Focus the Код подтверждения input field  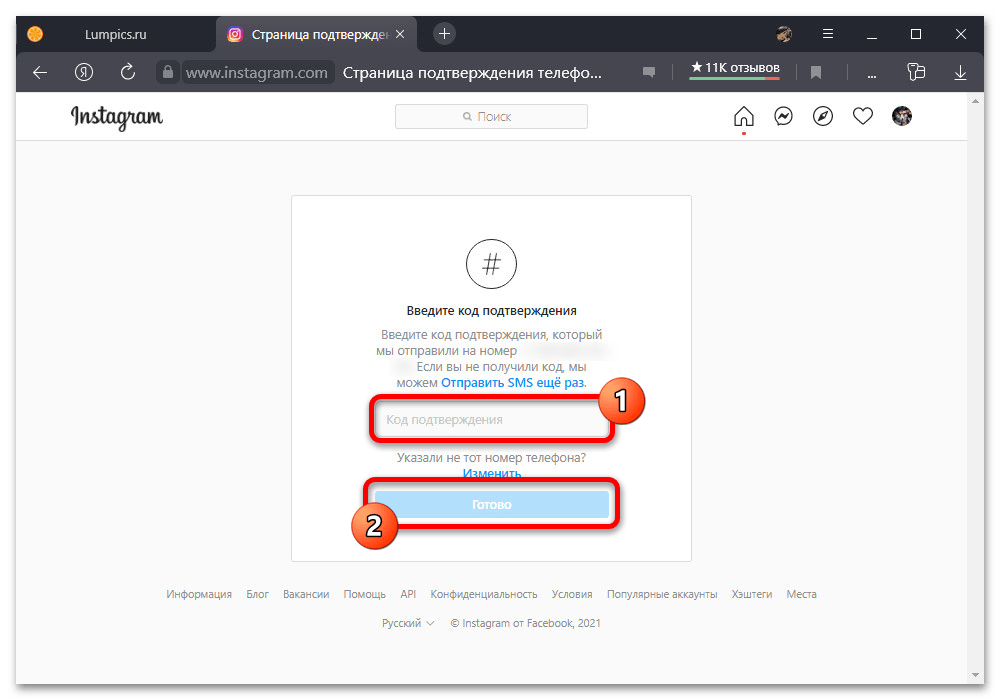tap(491, 420)
